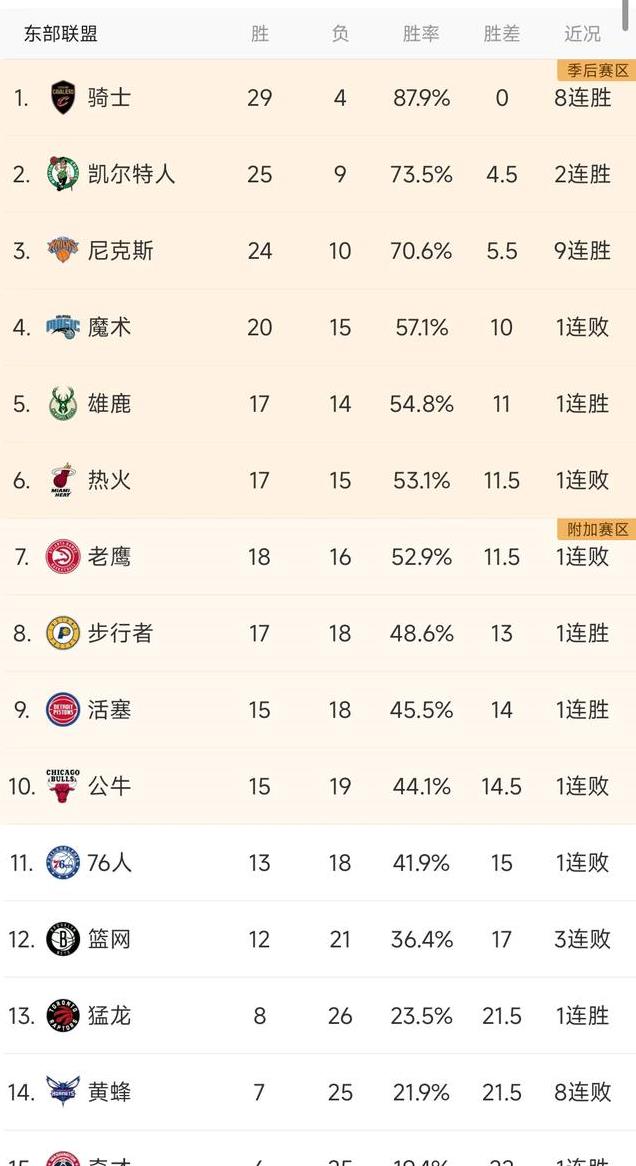636x1166 pixels.
Task: Tap the Brooklyn Nets logo
Action: [x=63, y=939]
